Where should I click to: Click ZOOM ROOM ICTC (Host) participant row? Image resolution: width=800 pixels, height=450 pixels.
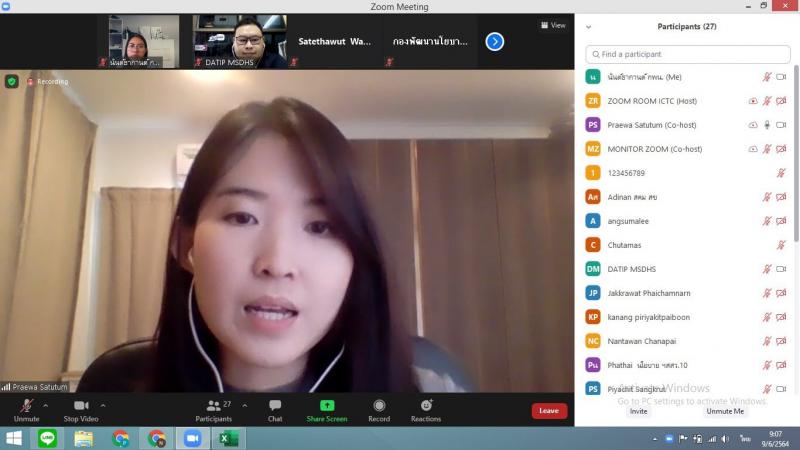click(687, 101)
